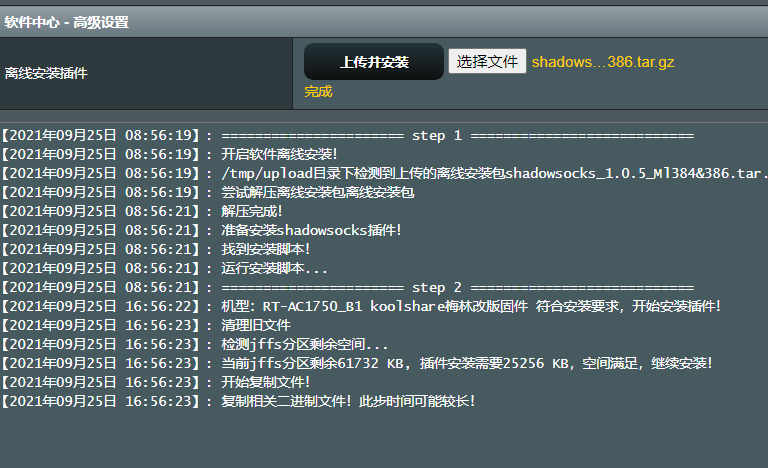Click the 准备安装shadowsocks插件 log line

(311, 230)
